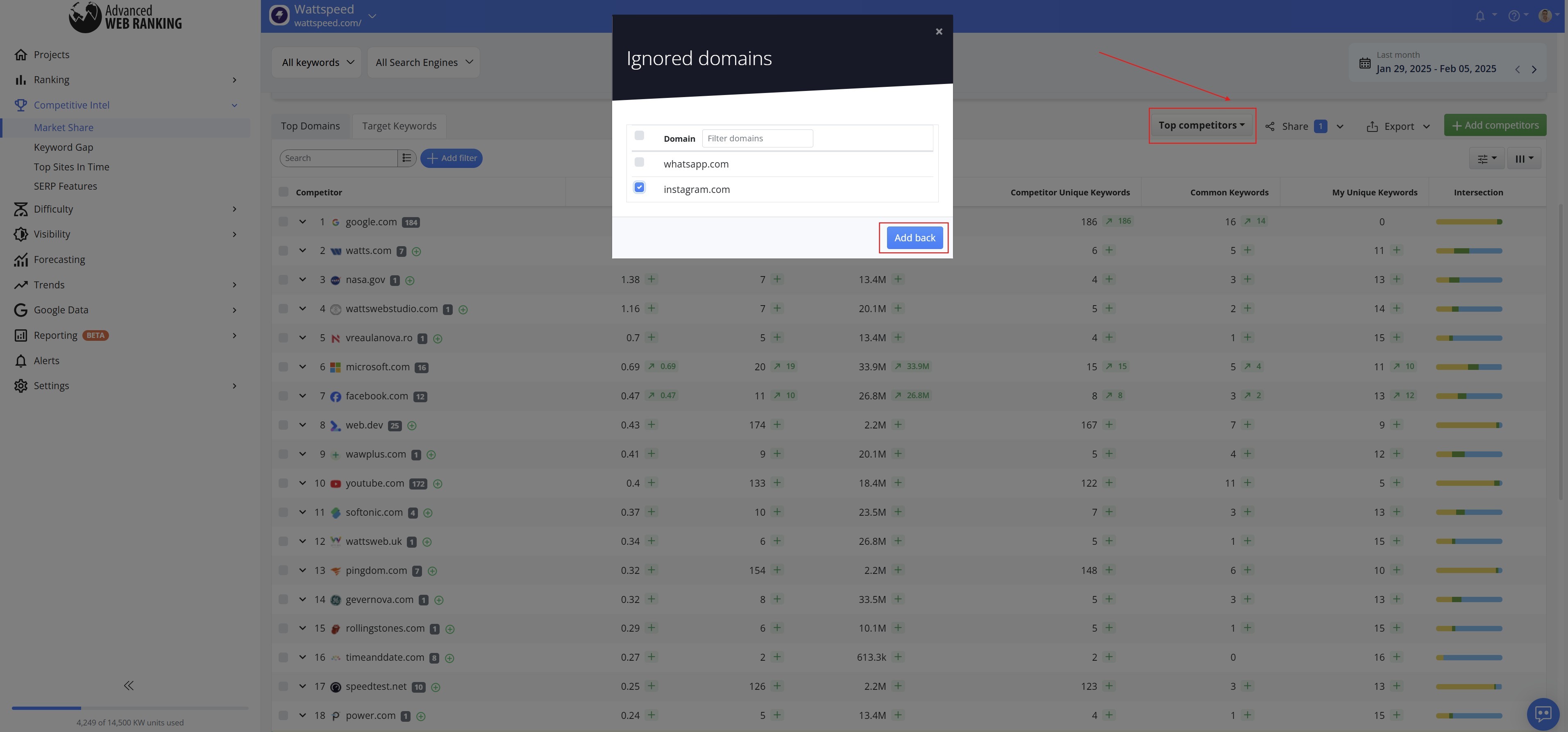1568x732 pixels.
Task: Open the All keywords dropdown
Action: pos(317,62)
